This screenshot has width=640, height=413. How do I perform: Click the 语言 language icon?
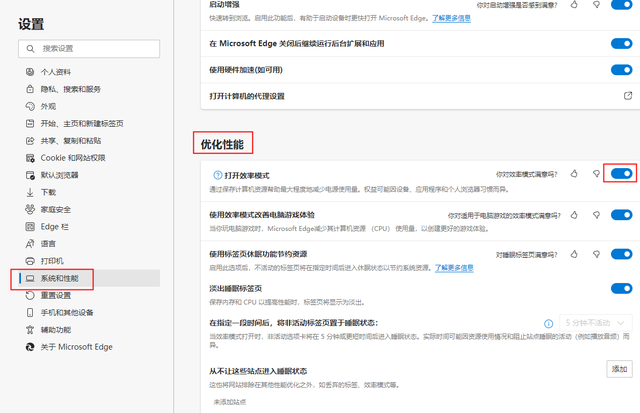30,244
